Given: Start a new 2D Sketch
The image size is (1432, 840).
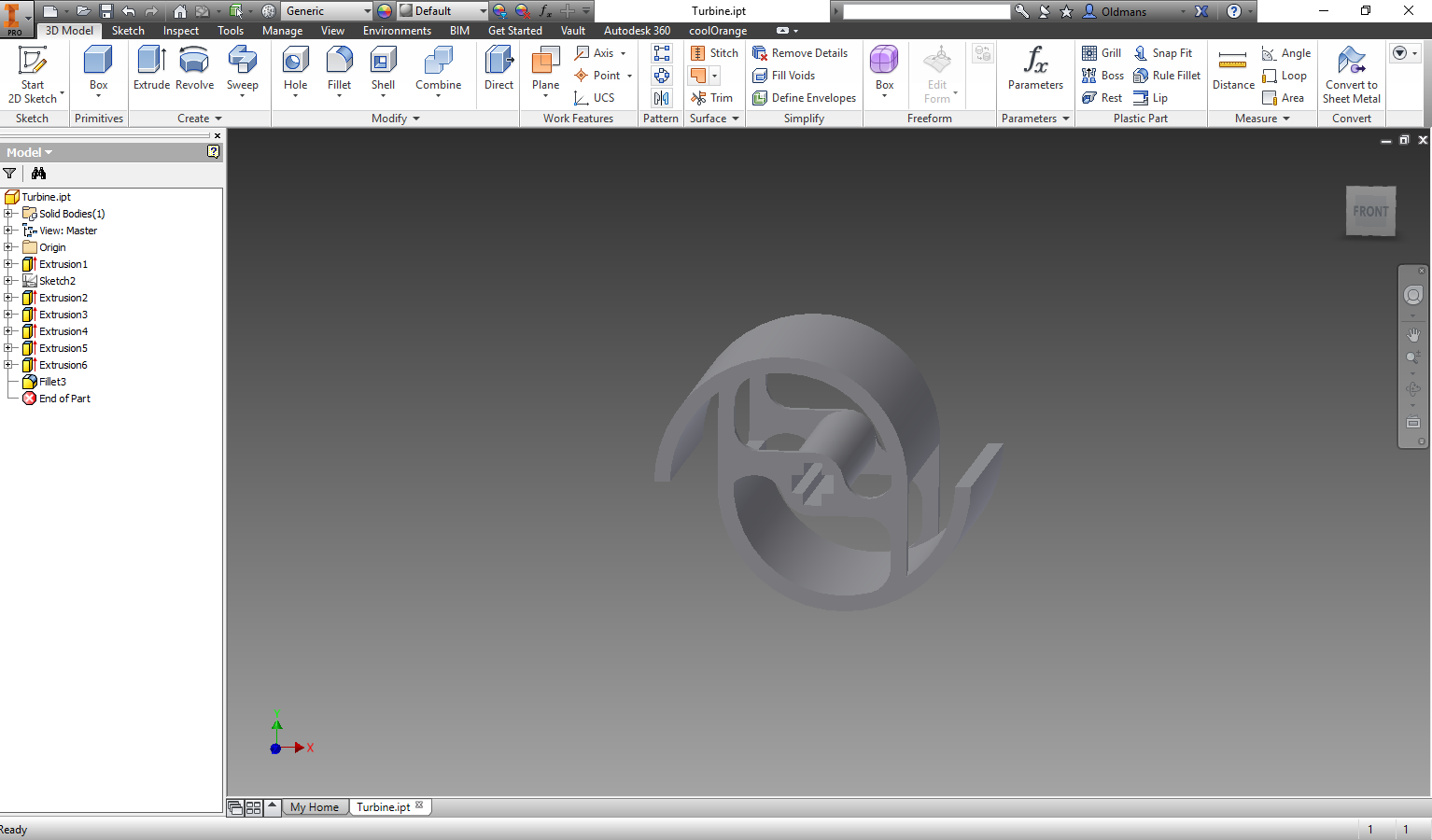Looking at the screenshot, I should pos(34,75).
